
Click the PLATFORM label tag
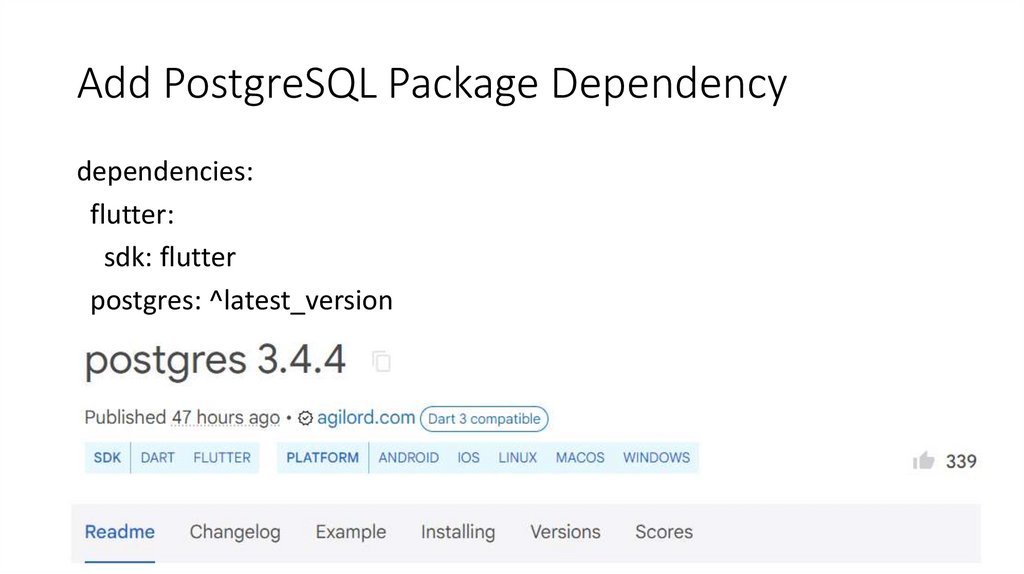(x=322, y=458)
